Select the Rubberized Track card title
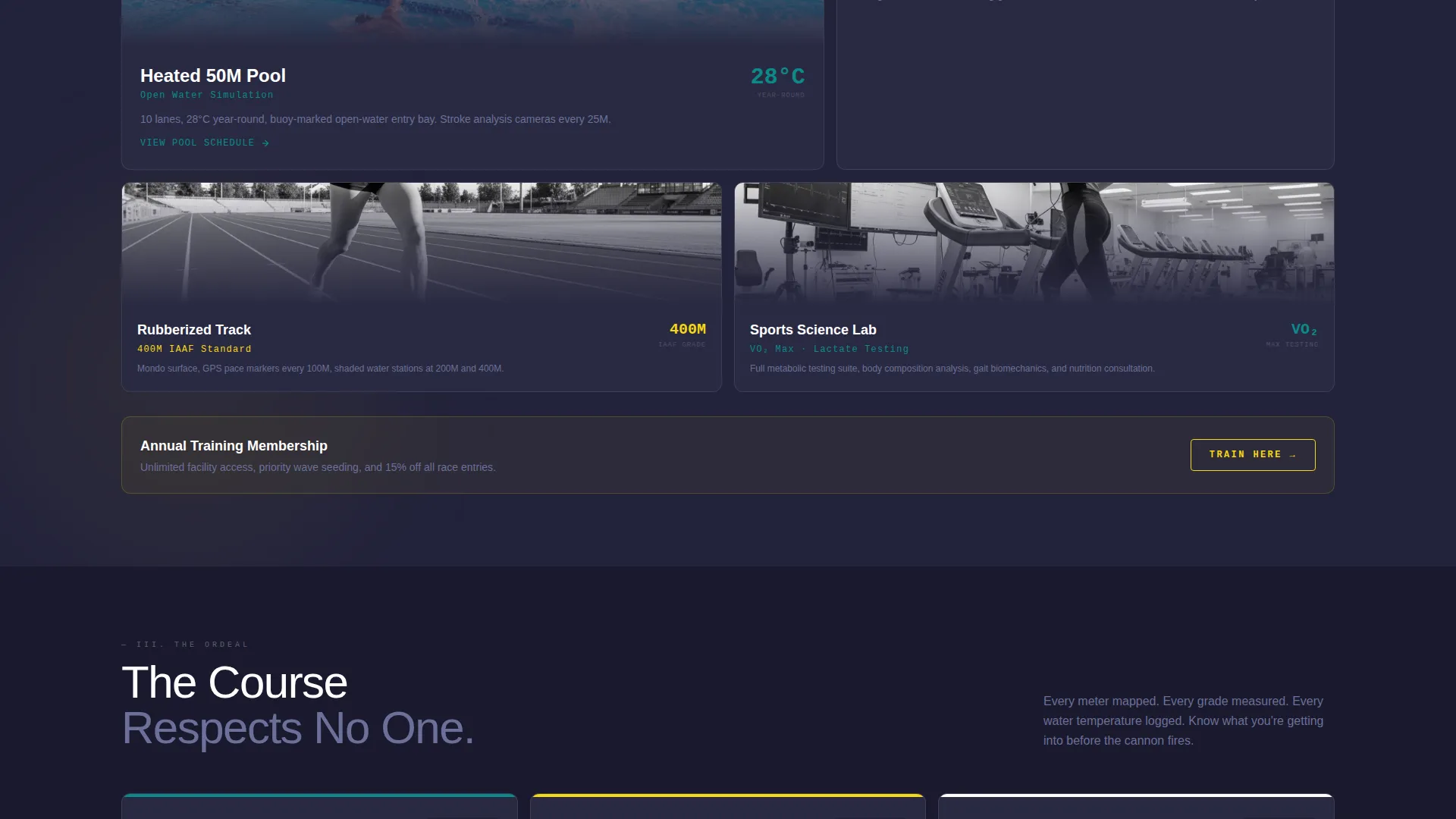The image size is (1456, 819). tap(194, 330)
